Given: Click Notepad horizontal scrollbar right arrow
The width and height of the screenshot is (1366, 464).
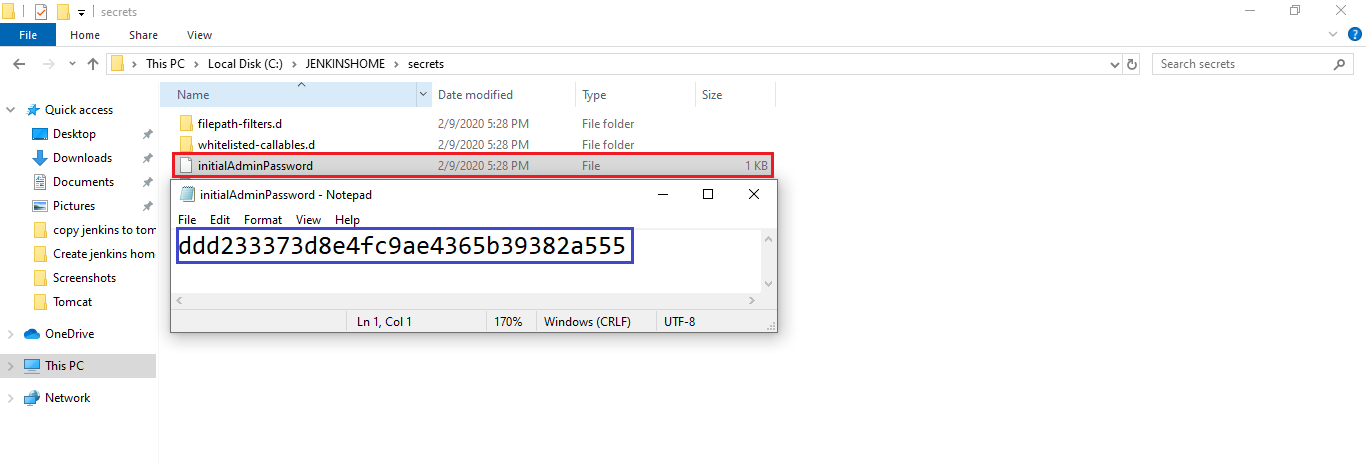Looking at the screenshot, I should click(752, 300).
